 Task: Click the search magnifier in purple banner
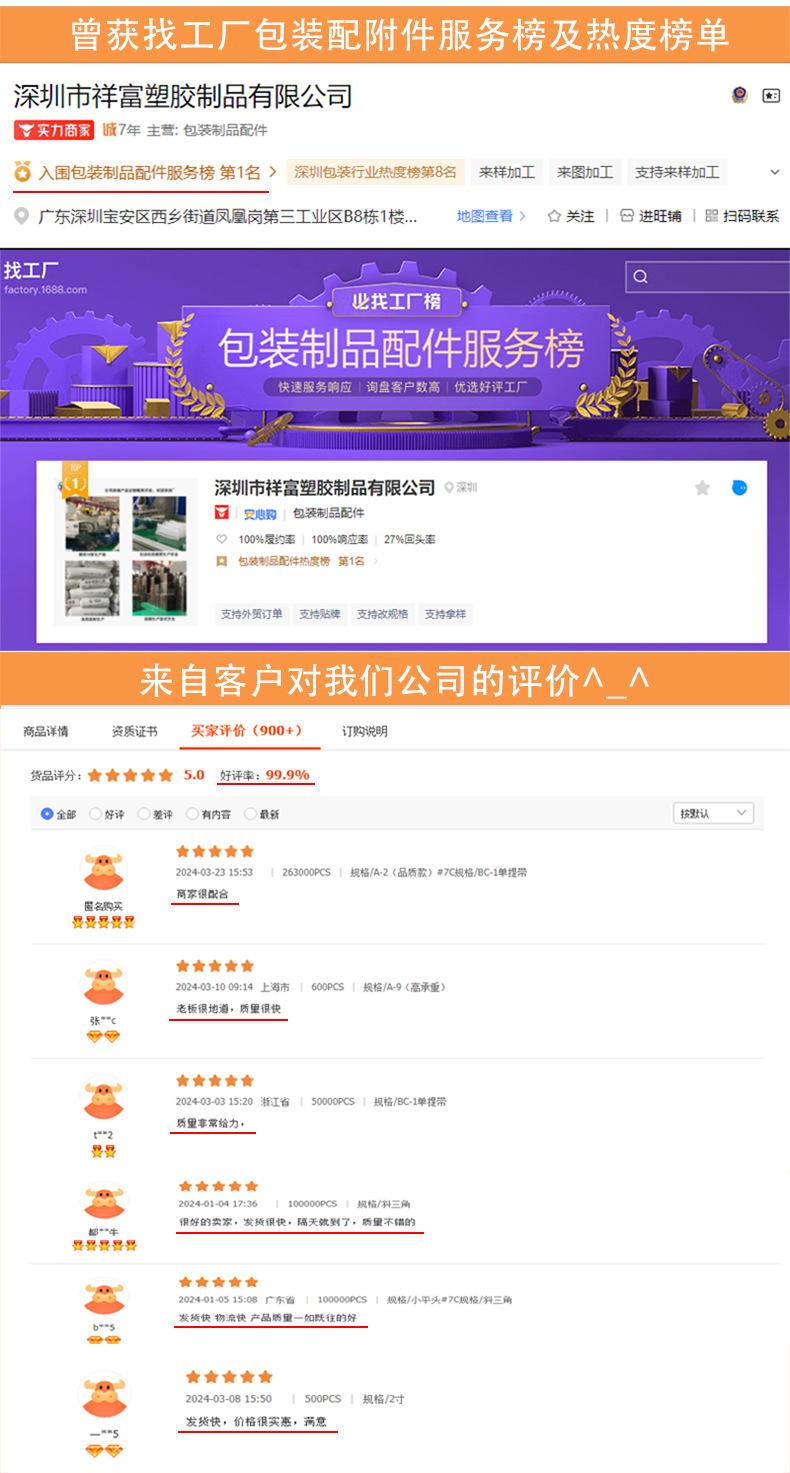coord(641,277)
